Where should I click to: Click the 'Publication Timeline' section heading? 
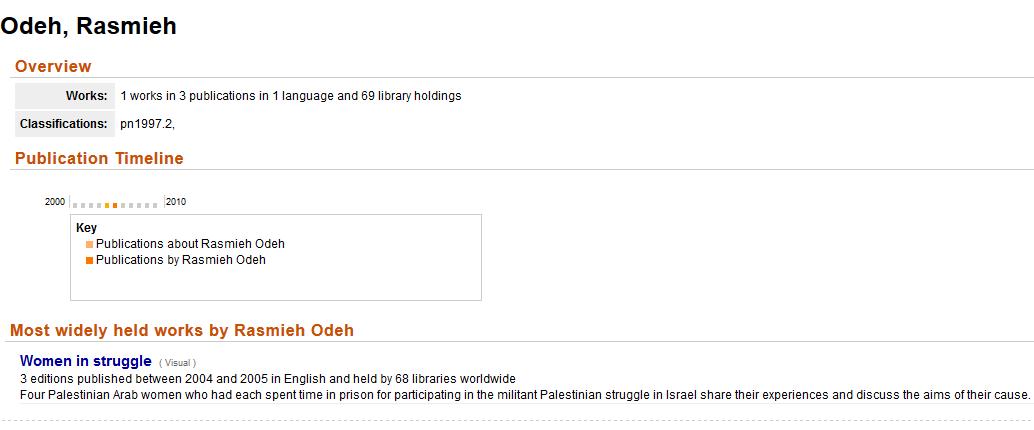click(x=99, y=158)
